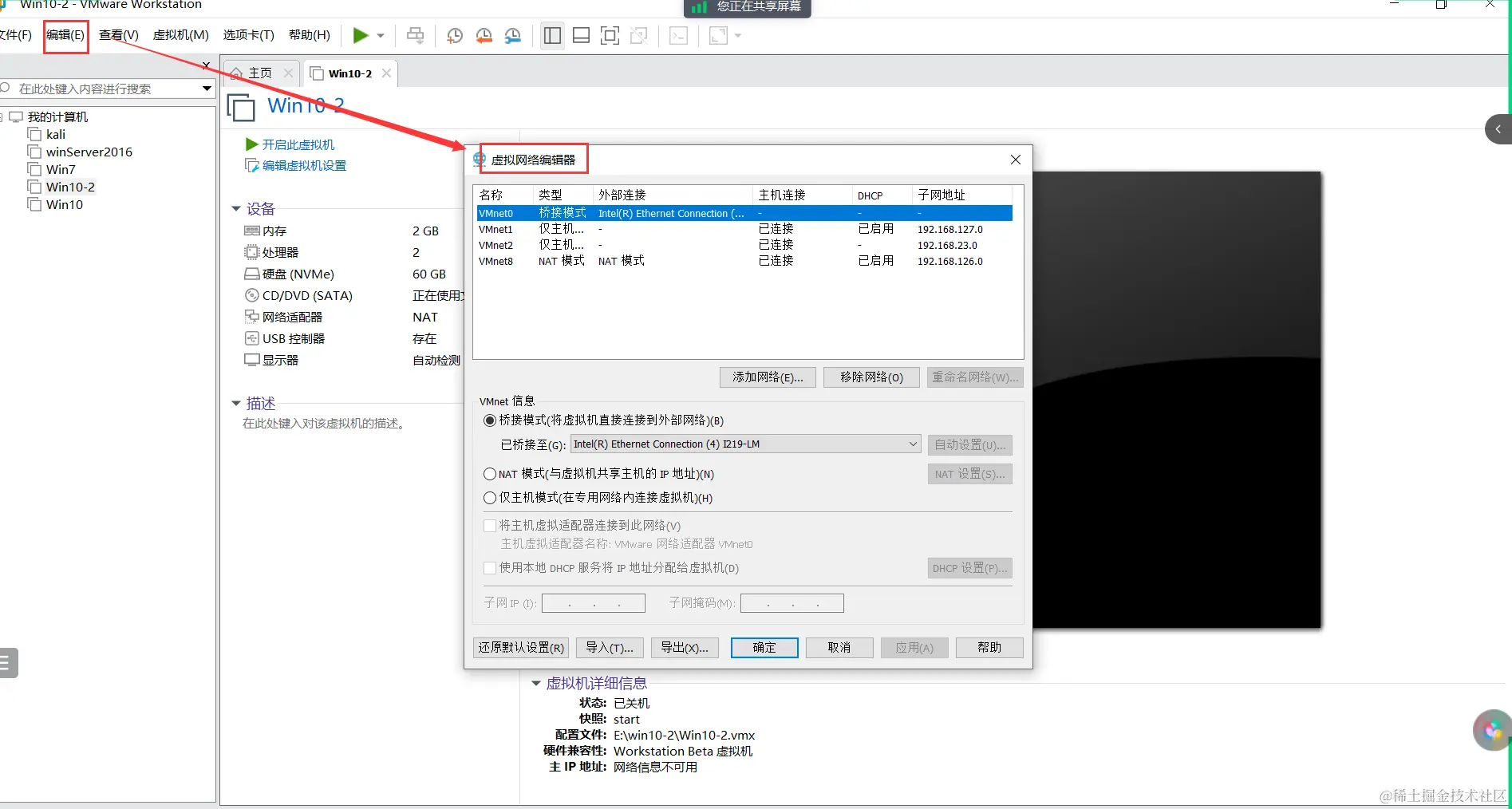Take a snapshot using the clock-plus toolbar icon
The height and width of the screenshot is (809, 1512).
[455, 35]
